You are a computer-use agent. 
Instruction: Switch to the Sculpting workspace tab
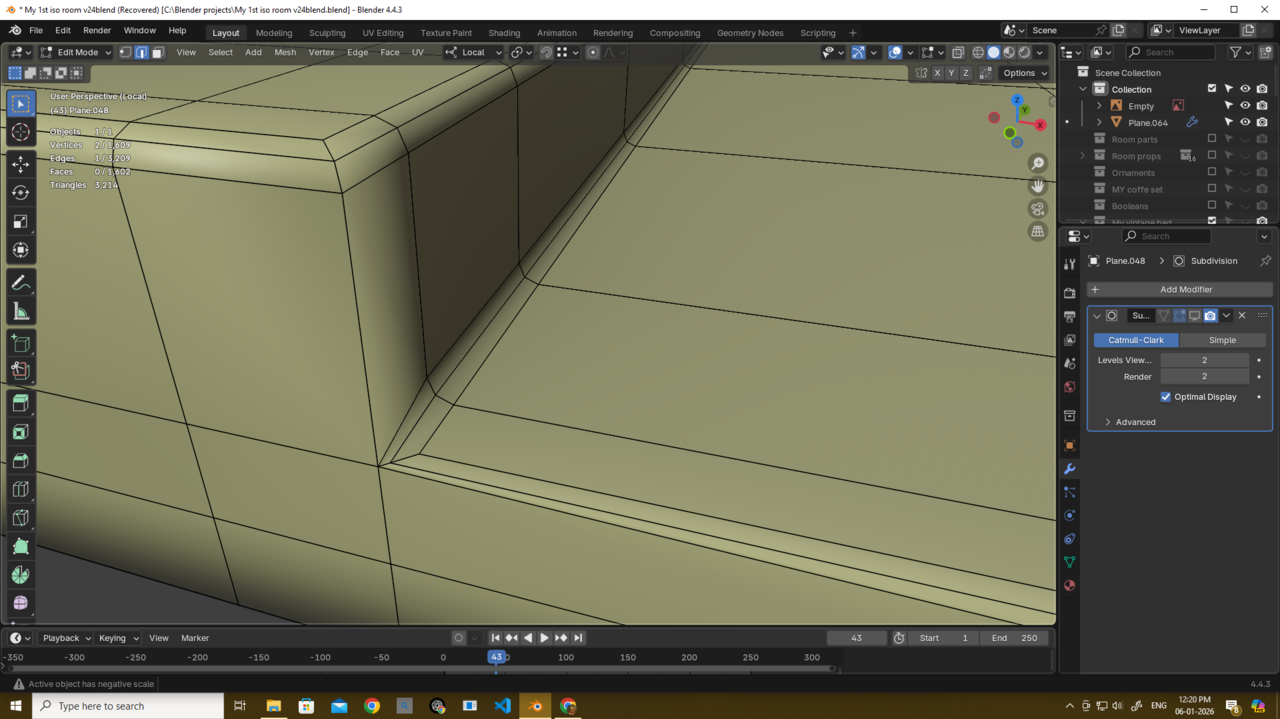click(x=327, y=33)
